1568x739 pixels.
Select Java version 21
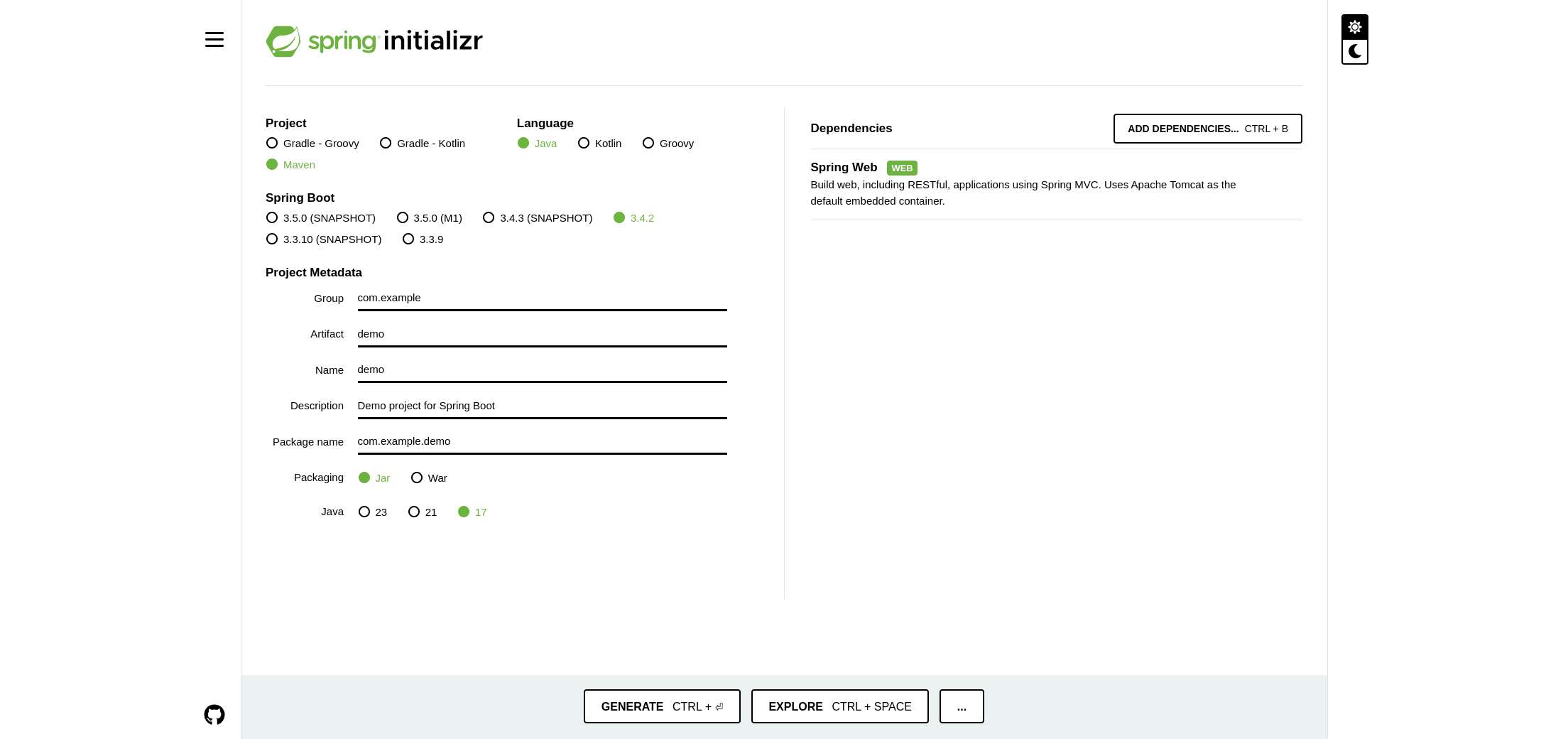423,512
